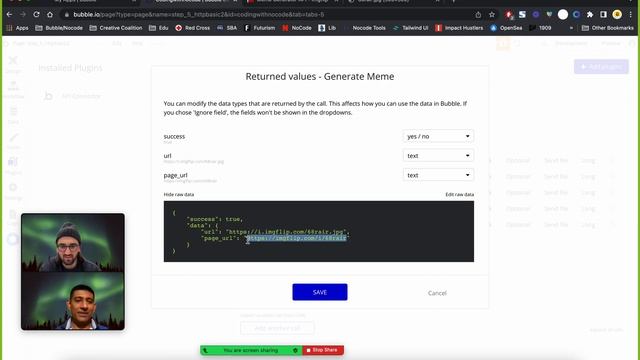Viewport: 640px width, 360px height.
Task: Change url field type dropdown
Action: [438, 156]
